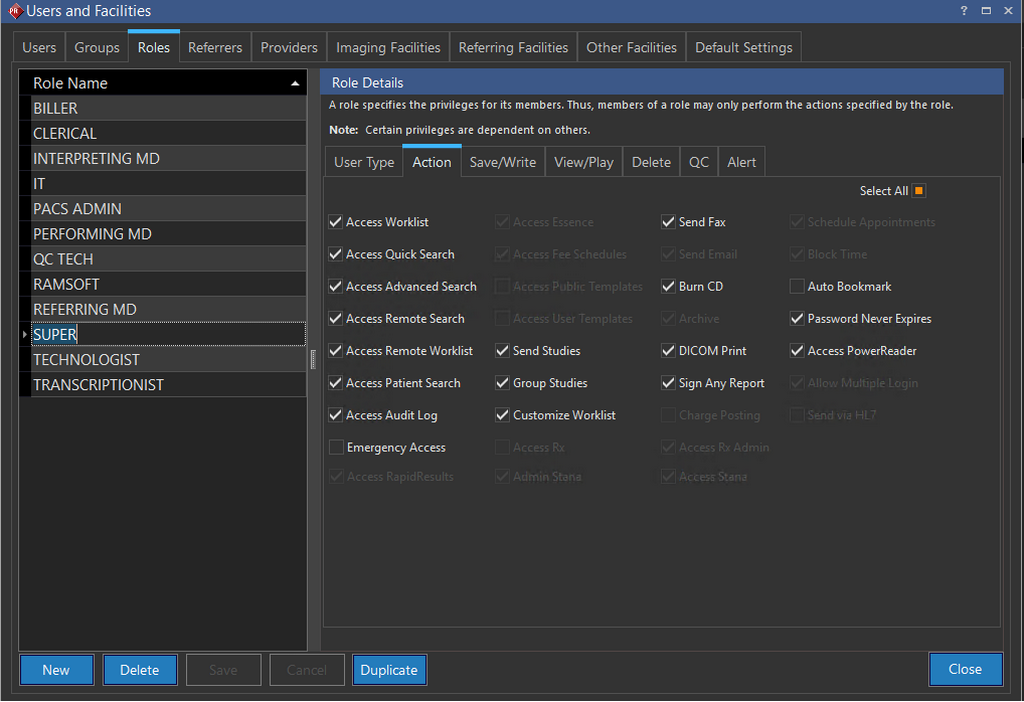Go to the Imaging Facilities tab

pyautogui.click(x=388, y=47)
